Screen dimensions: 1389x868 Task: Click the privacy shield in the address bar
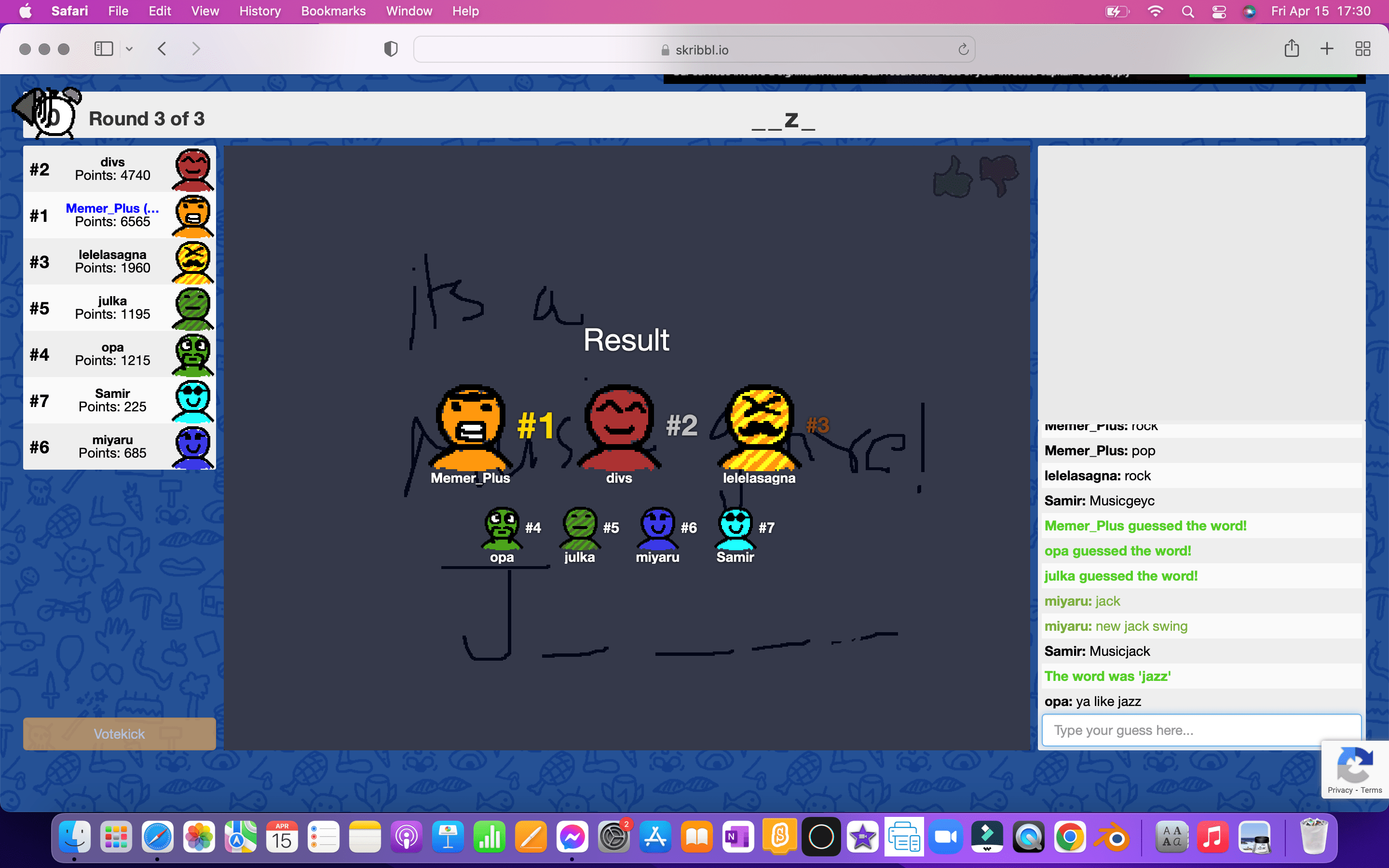[x=390, y=49]
